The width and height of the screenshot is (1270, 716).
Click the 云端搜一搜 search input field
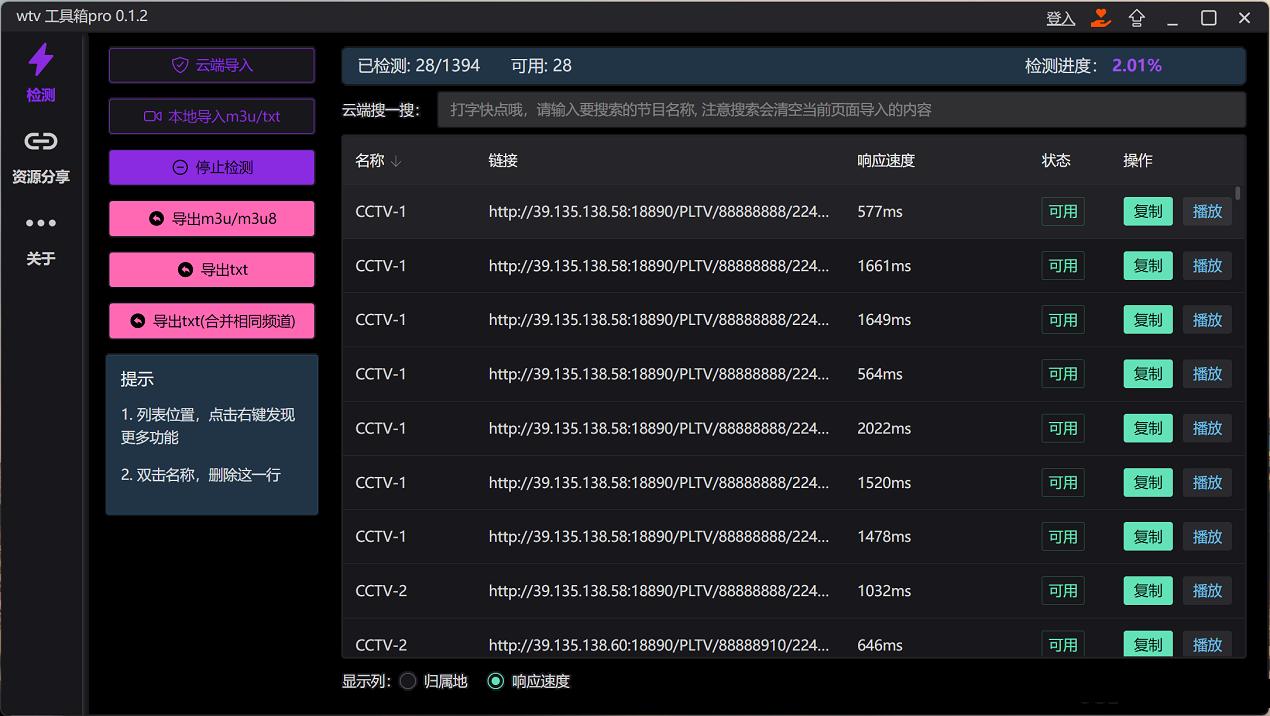click(x=840, y=110)
